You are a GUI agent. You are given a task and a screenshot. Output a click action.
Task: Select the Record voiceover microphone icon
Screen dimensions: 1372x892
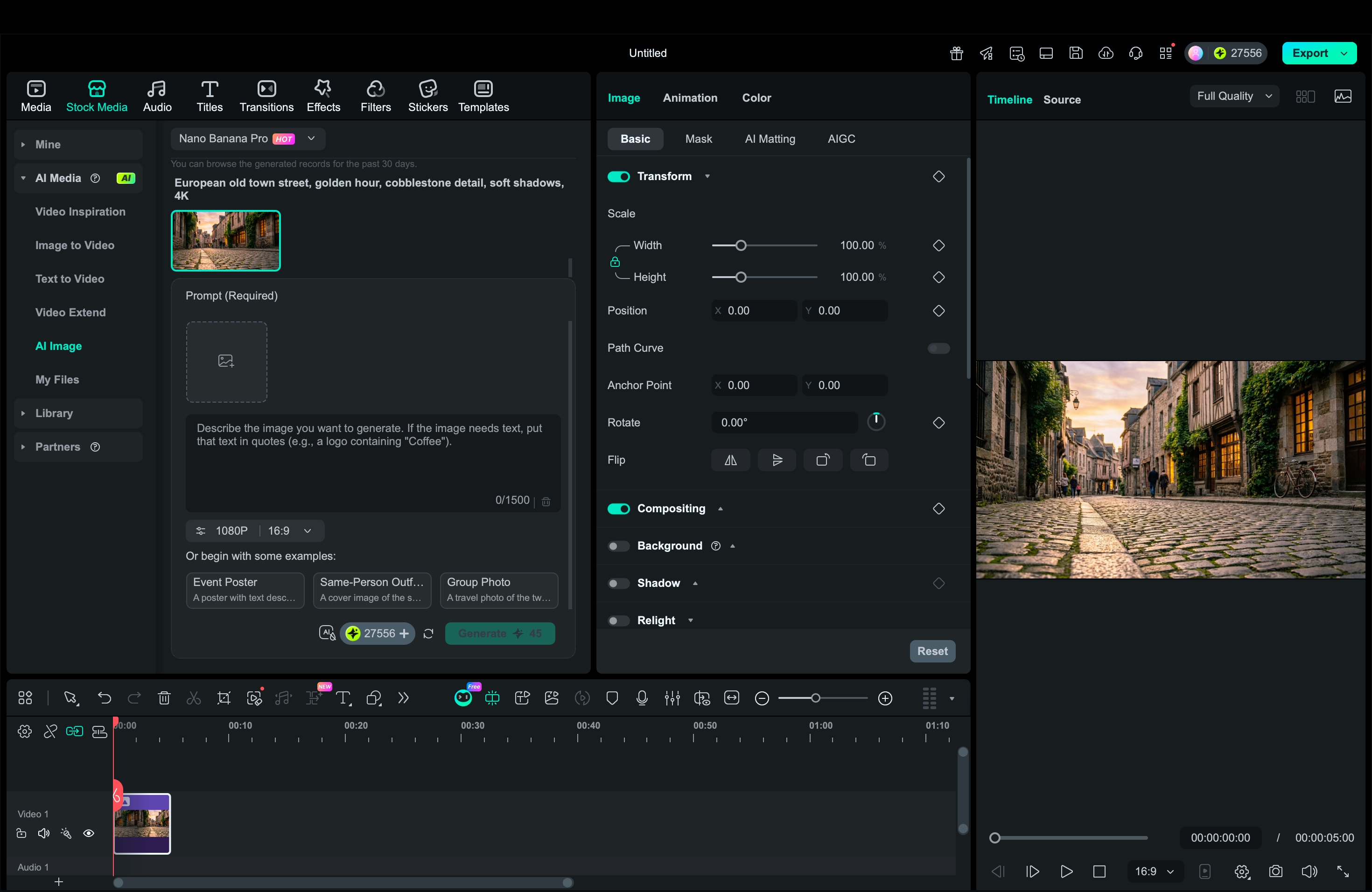tap(642, 698)
